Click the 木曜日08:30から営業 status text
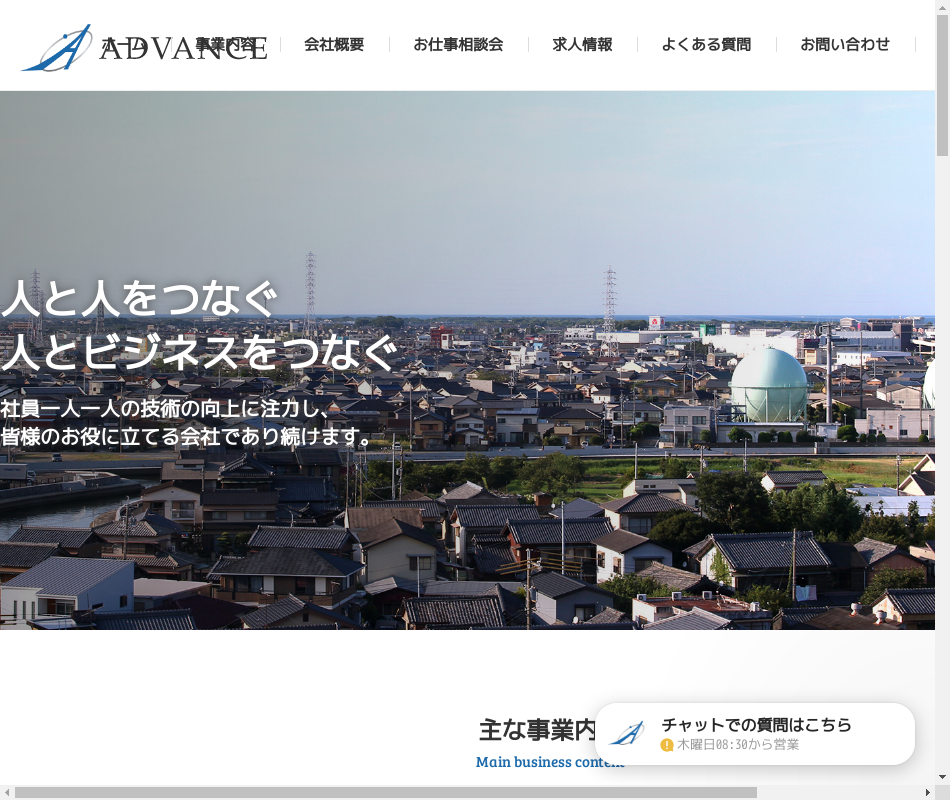 pyautogui.click(x=738, y=745)
